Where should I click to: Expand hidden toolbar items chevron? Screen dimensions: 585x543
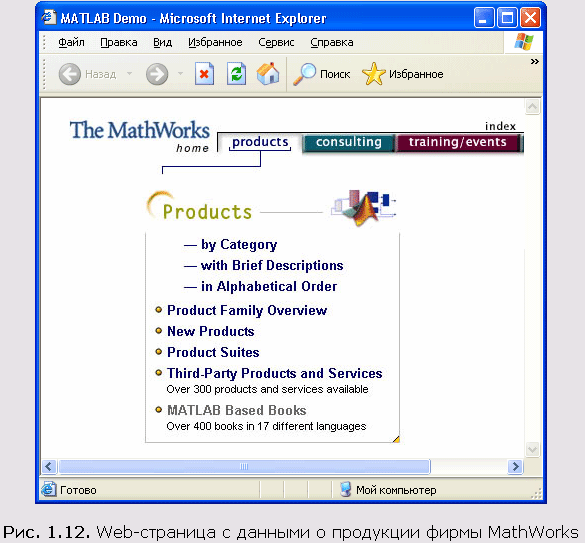coord(535,61)
